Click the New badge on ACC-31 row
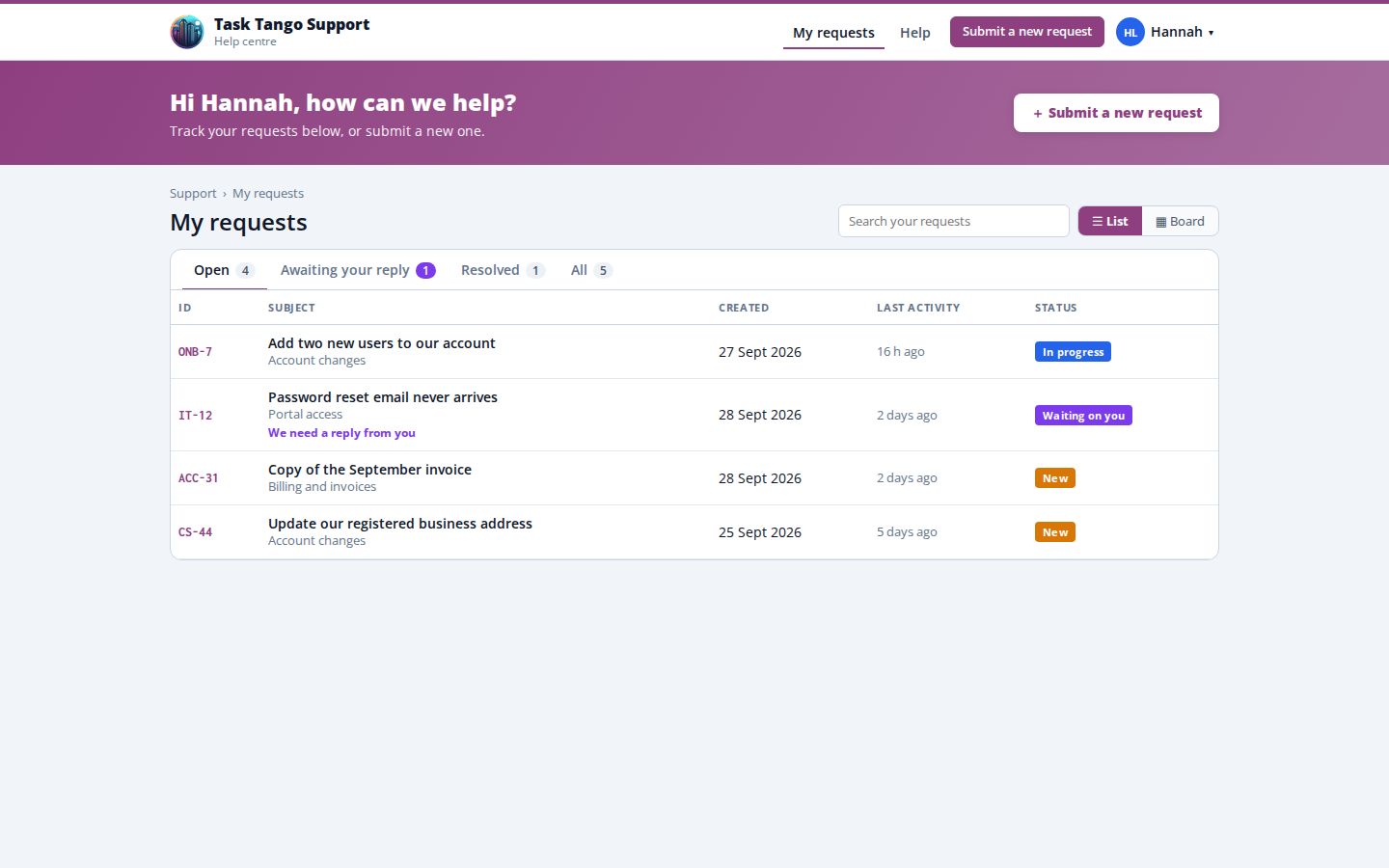The height and width of the screenshot is (868, 1389). click(1055, 478)
